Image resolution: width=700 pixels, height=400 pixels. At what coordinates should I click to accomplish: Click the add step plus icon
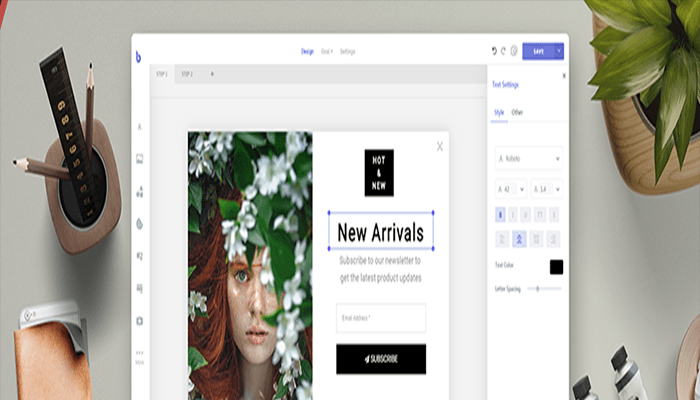coord(212,74)
